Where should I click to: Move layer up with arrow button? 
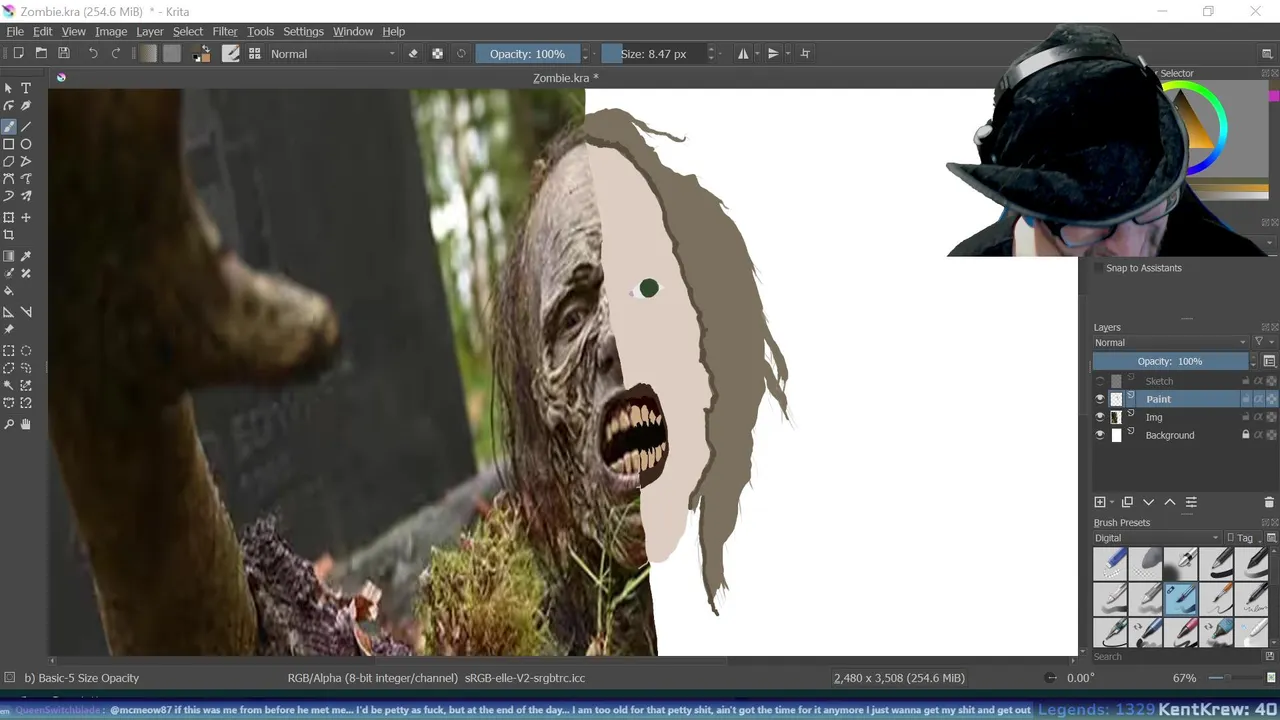[x=1169, y=502]
